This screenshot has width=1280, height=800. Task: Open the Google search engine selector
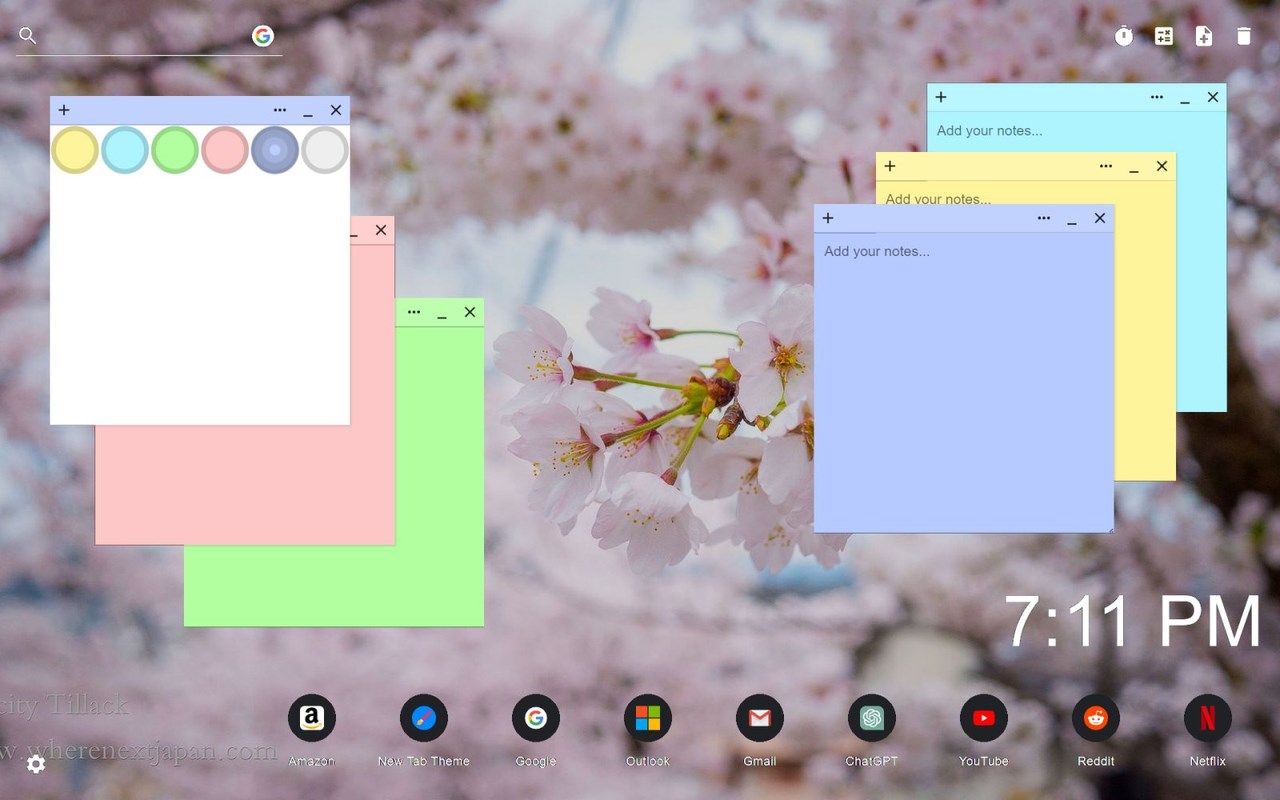click(263, 36)
